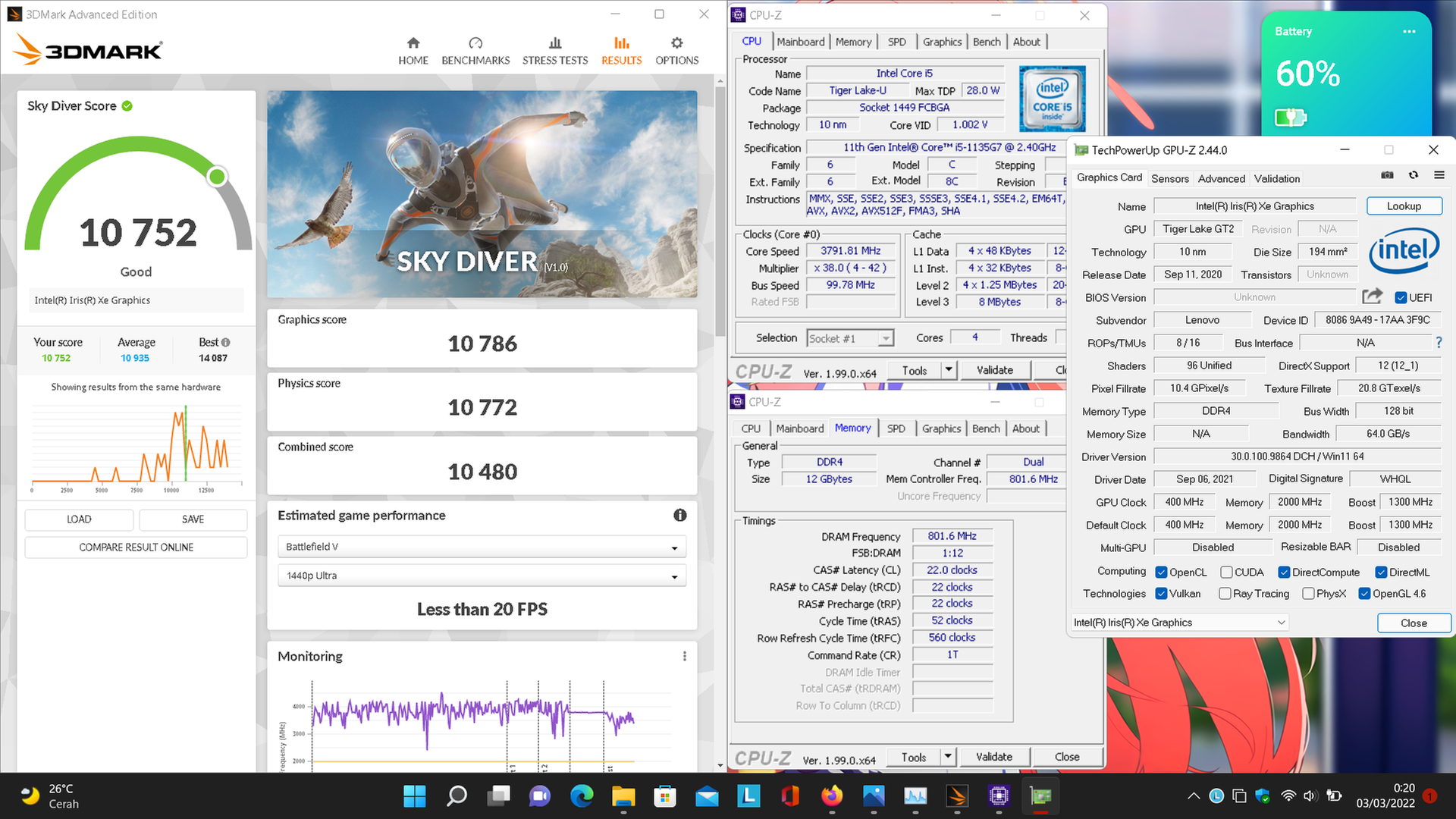Viewport: 1456px width, 819px height.
Task: Open Microsoft Store from the taskbar
Action: (x=665, y=795)
